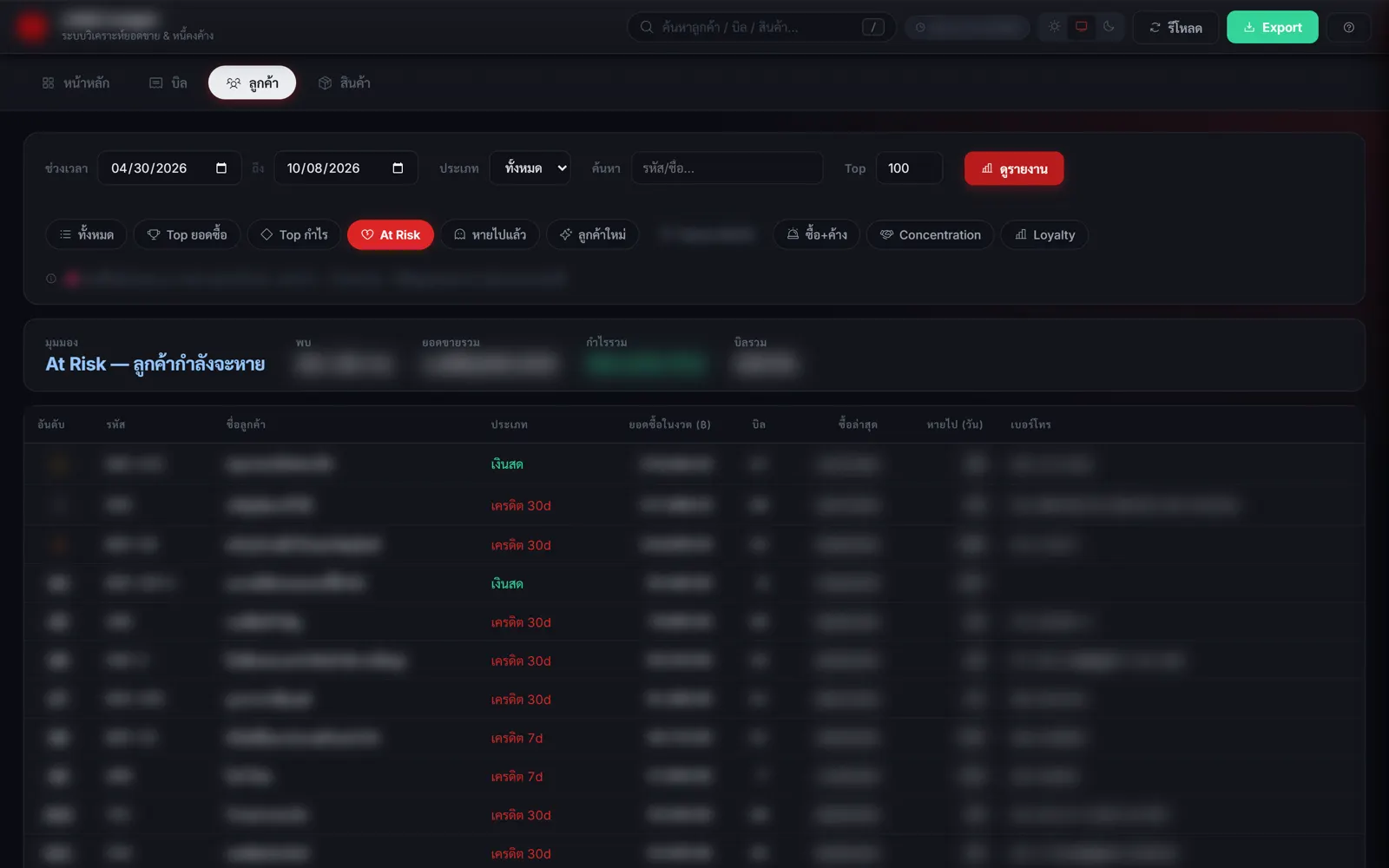Viewport: 1389px width, 868px height.
Task: Click the ประเภท column header in table
Action: (509, 424)
